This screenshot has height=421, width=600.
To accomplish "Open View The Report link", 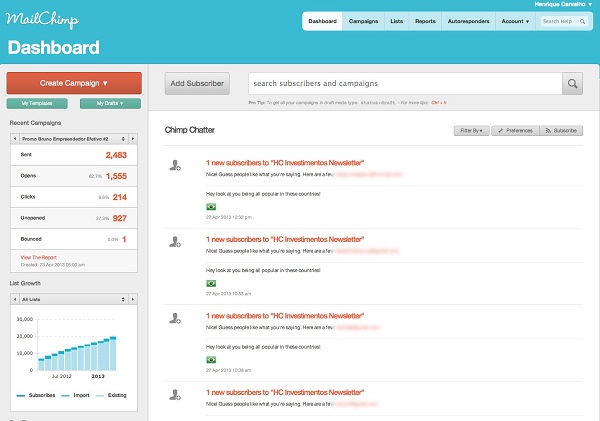I will click(39, 257).
